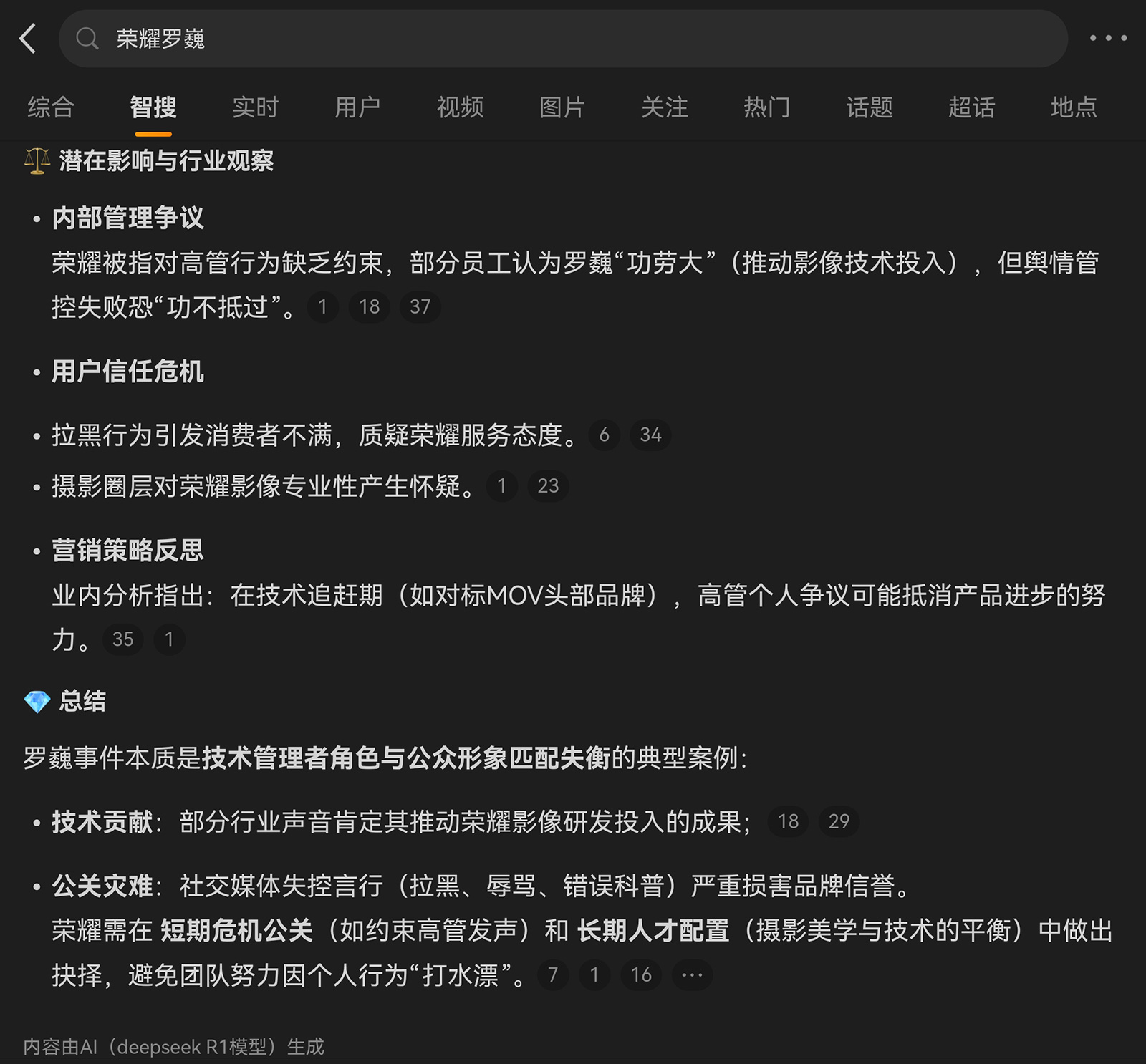Click citation badge 29 after 技术贡献 line

coord(839,821)
